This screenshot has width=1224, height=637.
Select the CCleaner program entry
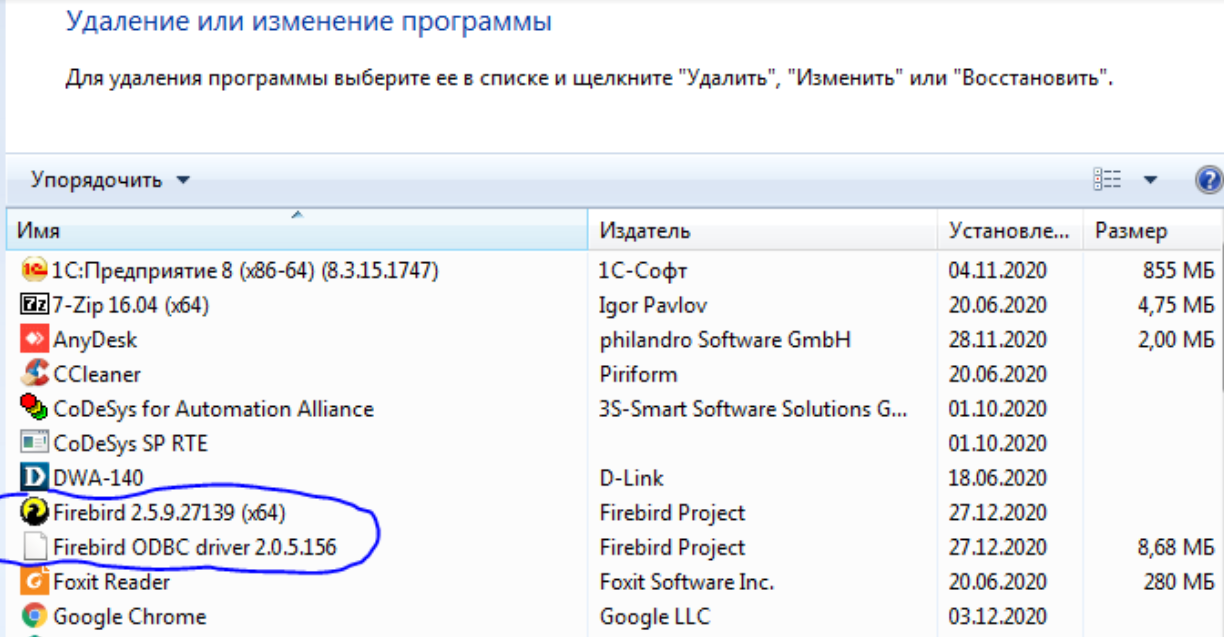pos(97,374)
